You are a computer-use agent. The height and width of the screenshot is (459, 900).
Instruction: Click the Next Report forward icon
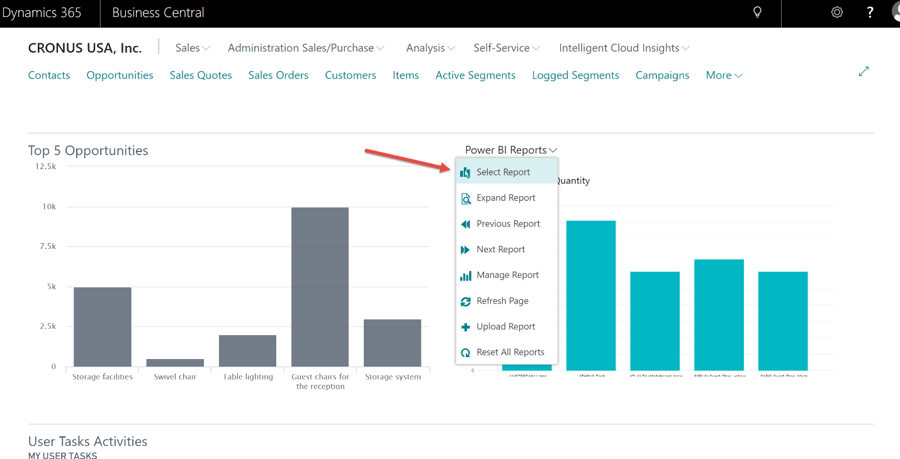pyautogui.click(x=465, y=250)
